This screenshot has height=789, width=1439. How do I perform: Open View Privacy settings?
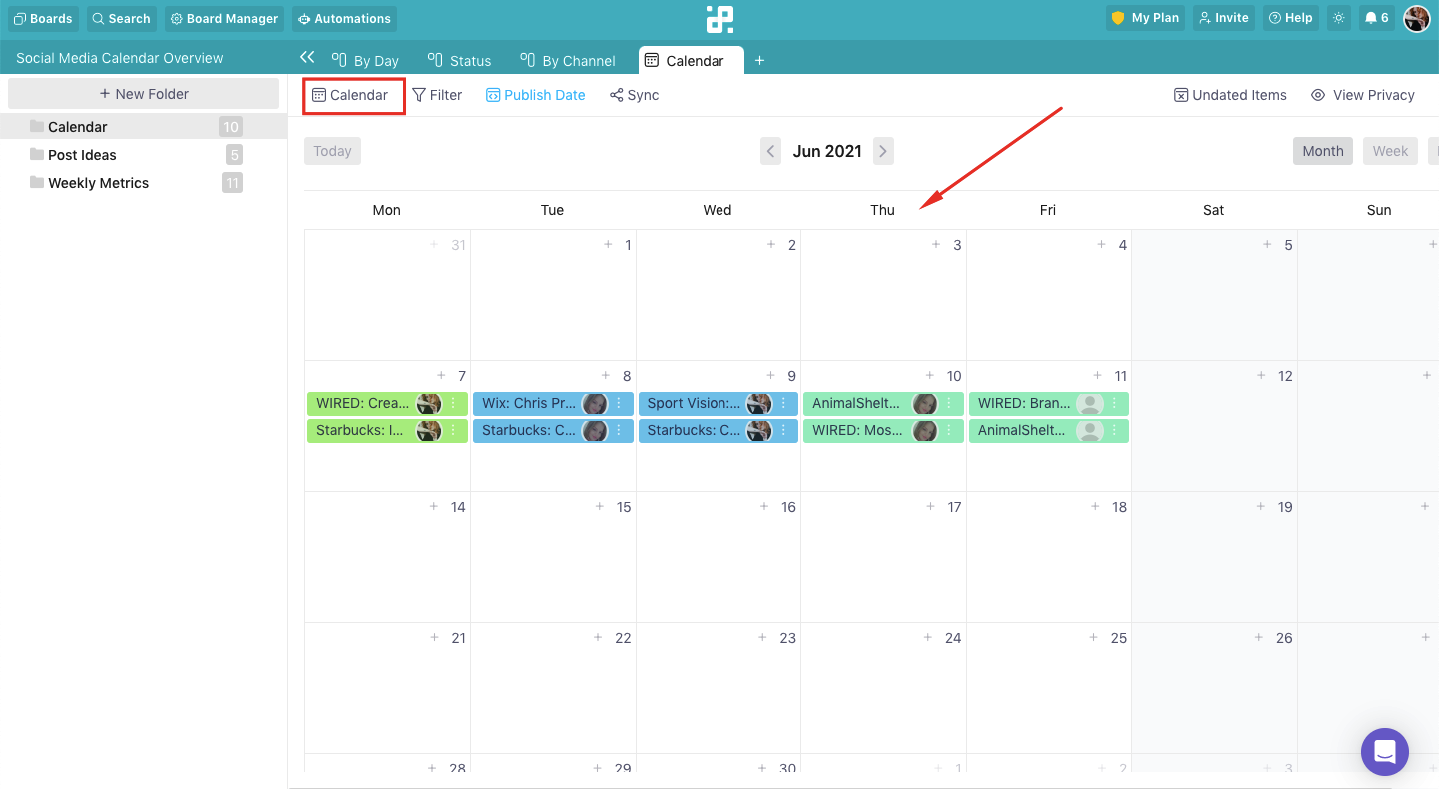tap(1363, 95)
